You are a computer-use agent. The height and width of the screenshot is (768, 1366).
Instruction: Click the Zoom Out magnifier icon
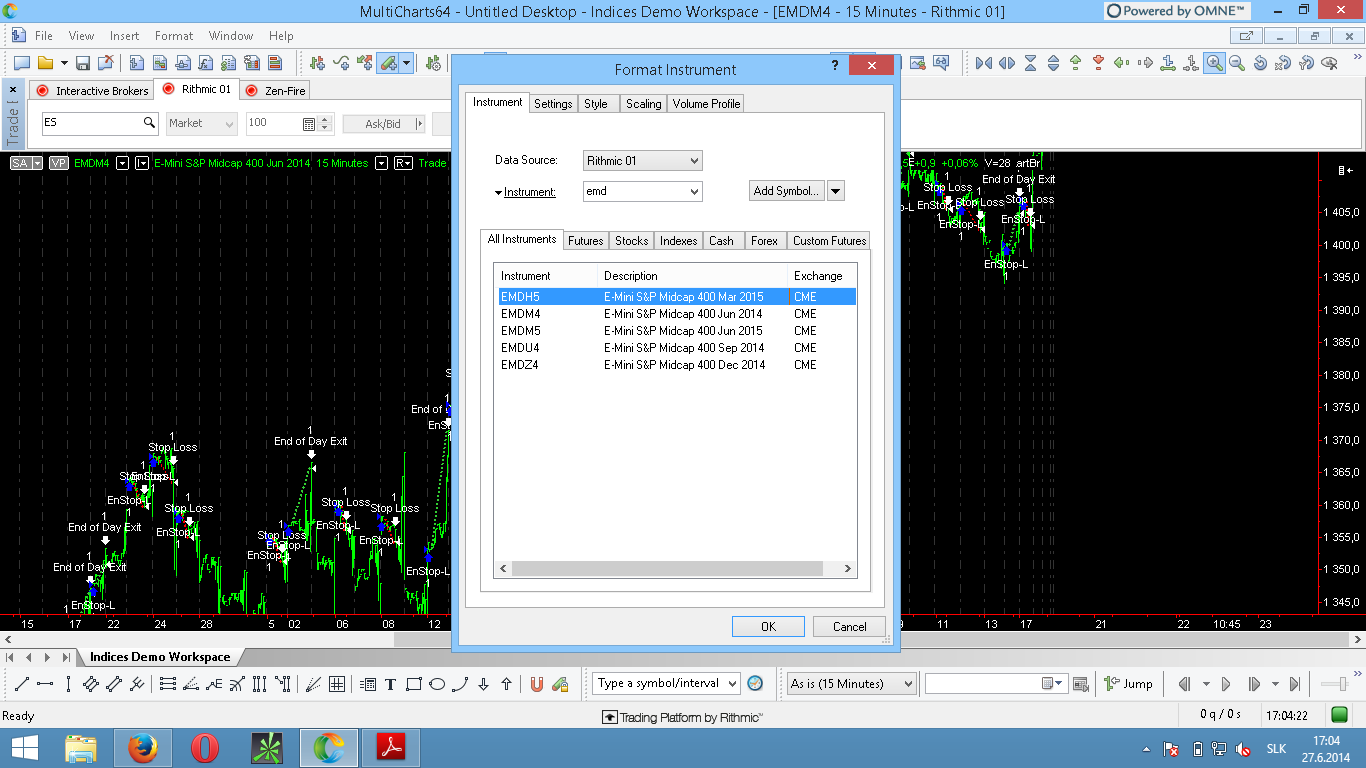coord(1237,63)
